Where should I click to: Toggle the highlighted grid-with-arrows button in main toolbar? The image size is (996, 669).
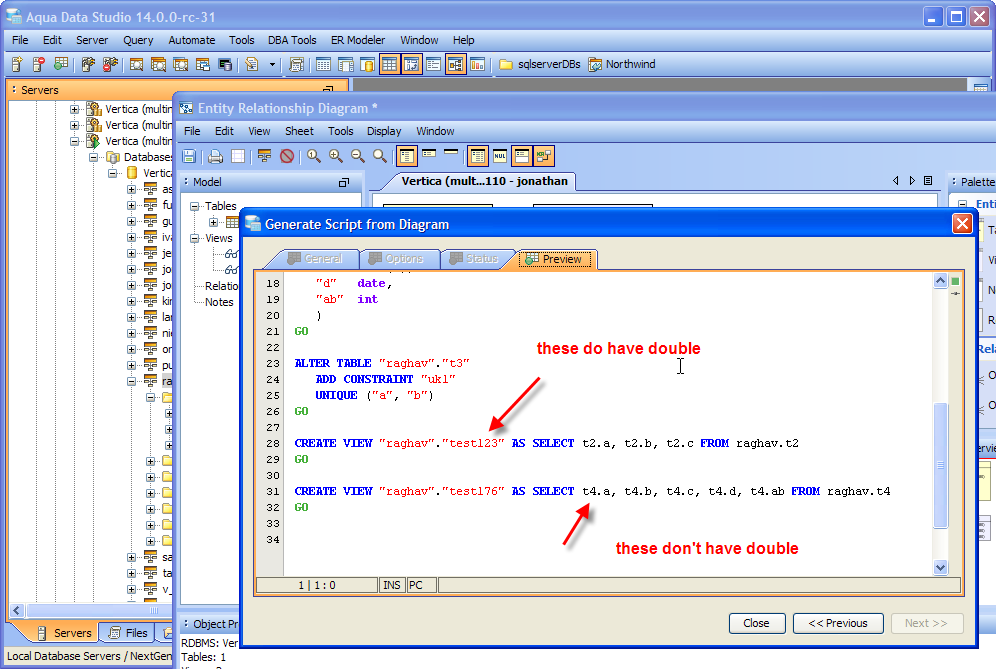[x=412, y=64]
